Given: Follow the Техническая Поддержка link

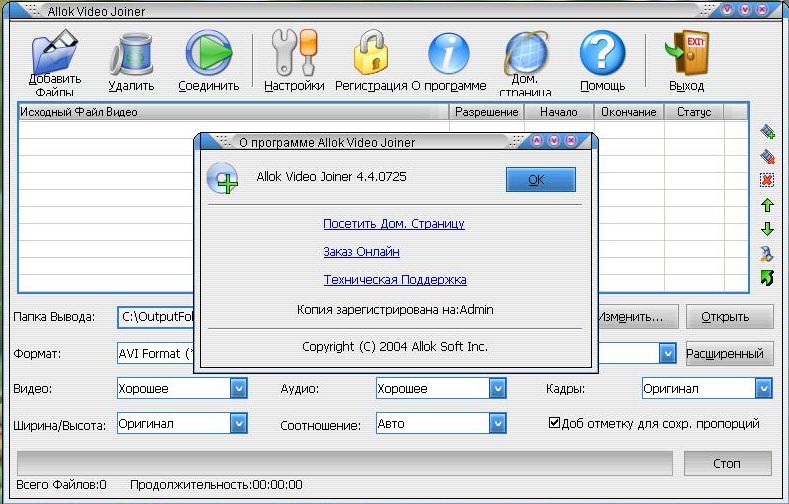Looking at the screenshot, I should [x=395, y=280].
